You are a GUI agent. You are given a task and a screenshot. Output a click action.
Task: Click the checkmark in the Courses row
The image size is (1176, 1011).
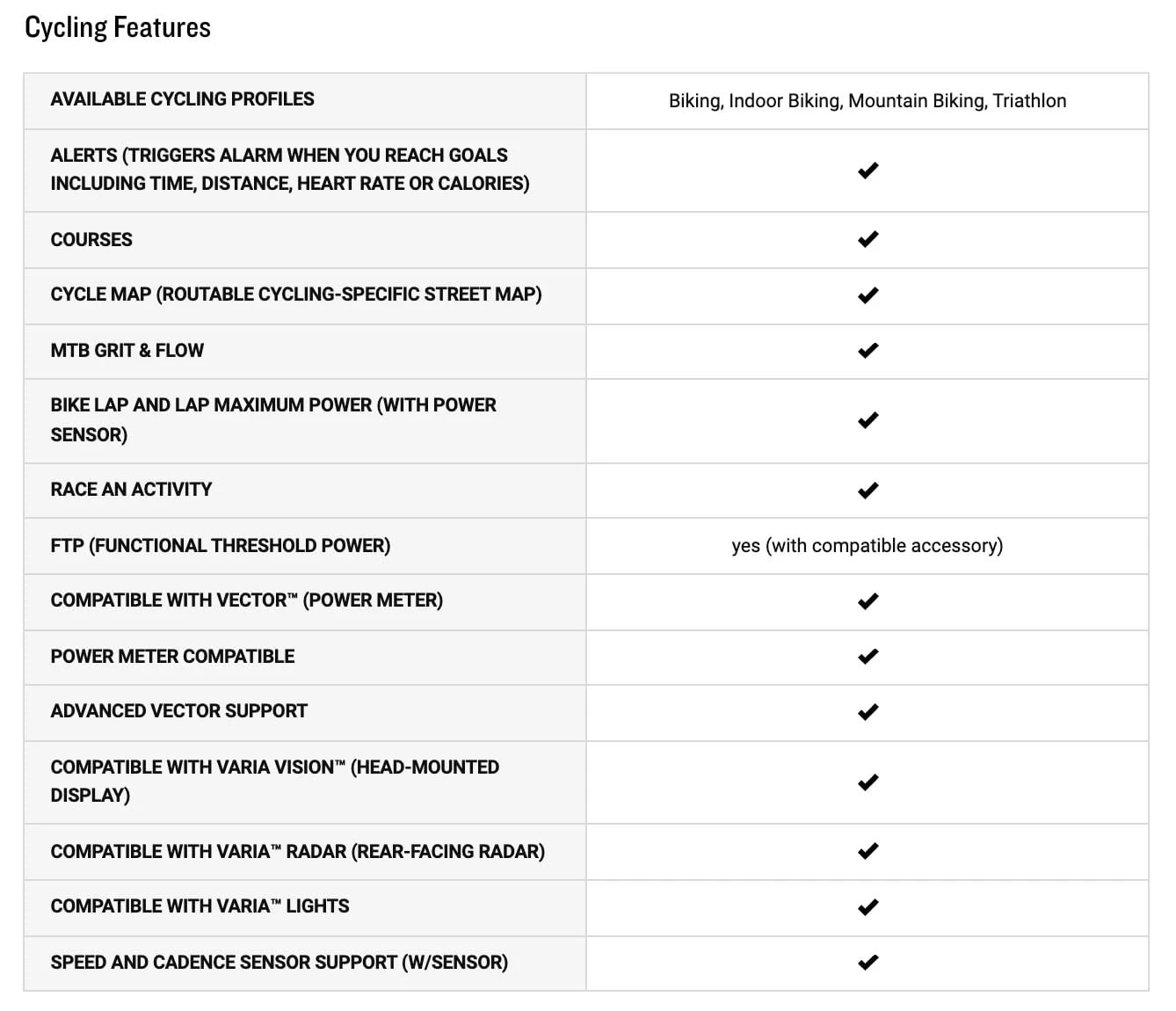pos(867,239)
